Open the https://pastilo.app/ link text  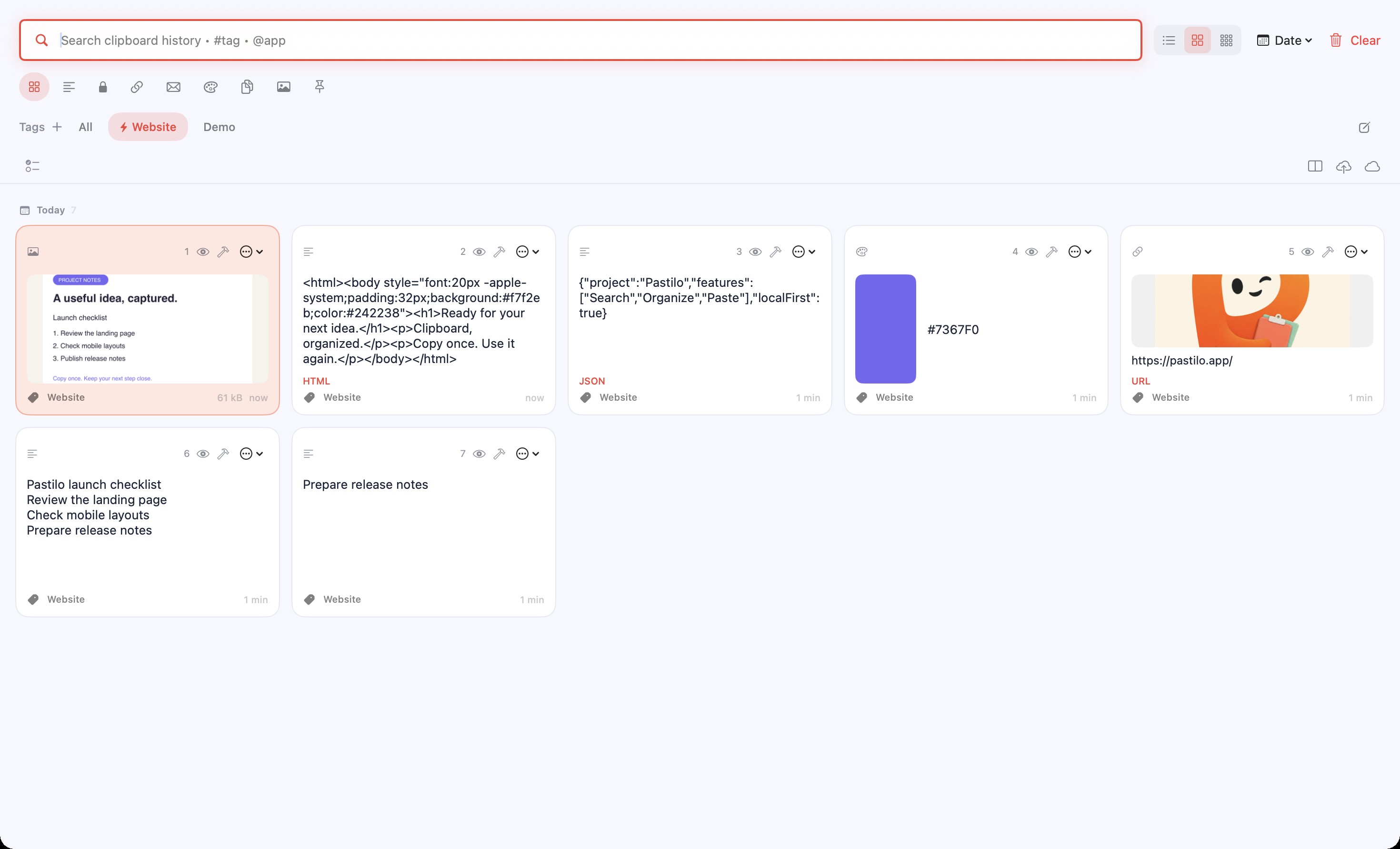(1181, 360)
